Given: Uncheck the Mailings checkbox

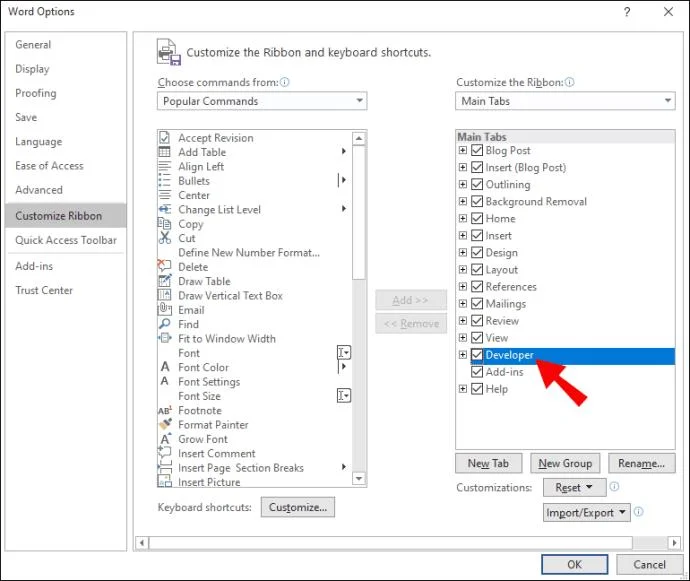Looking at the screenshot, I should tap(477, 303).
